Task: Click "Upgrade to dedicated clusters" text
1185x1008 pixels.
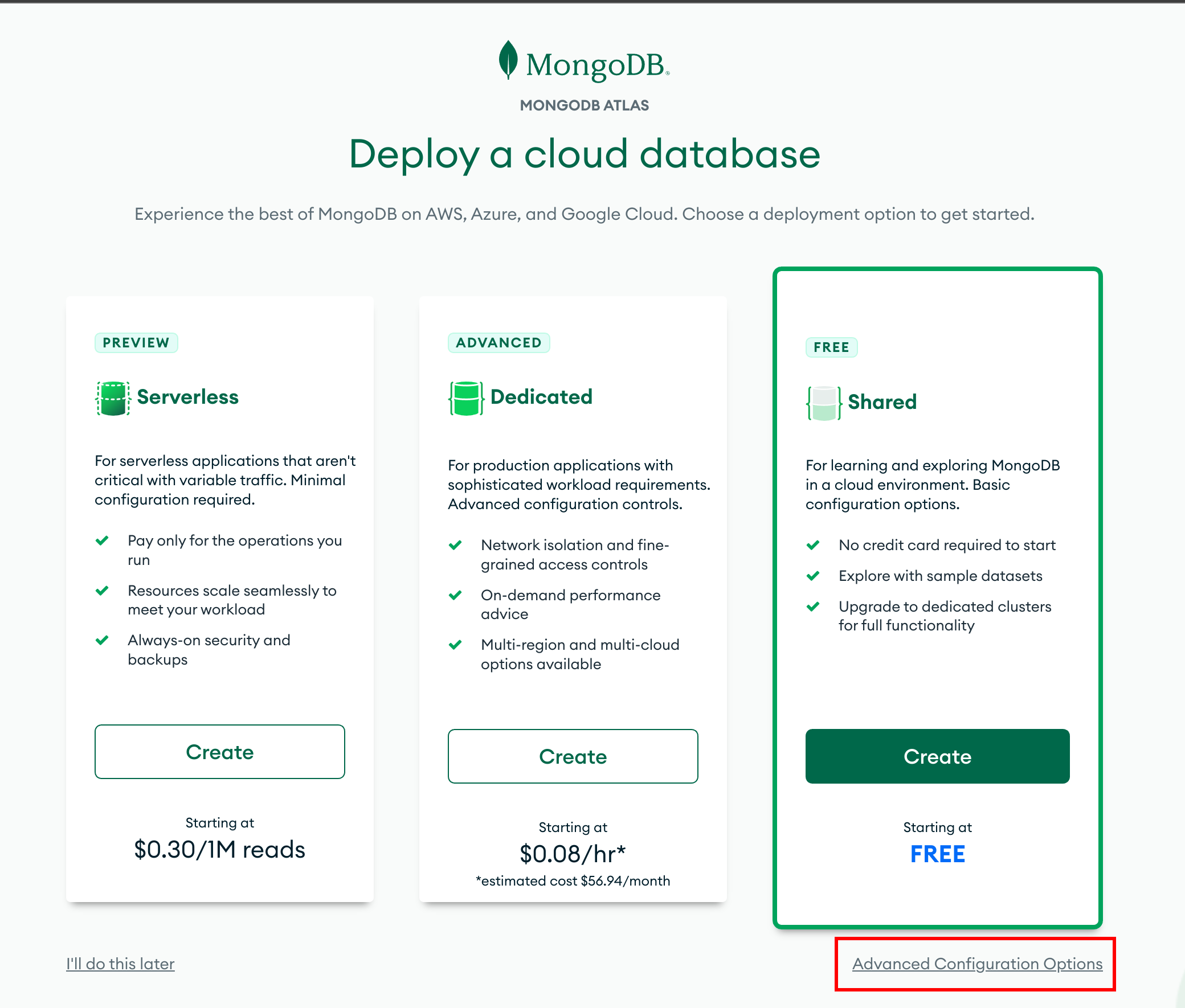Action: (x=945, y=616)
